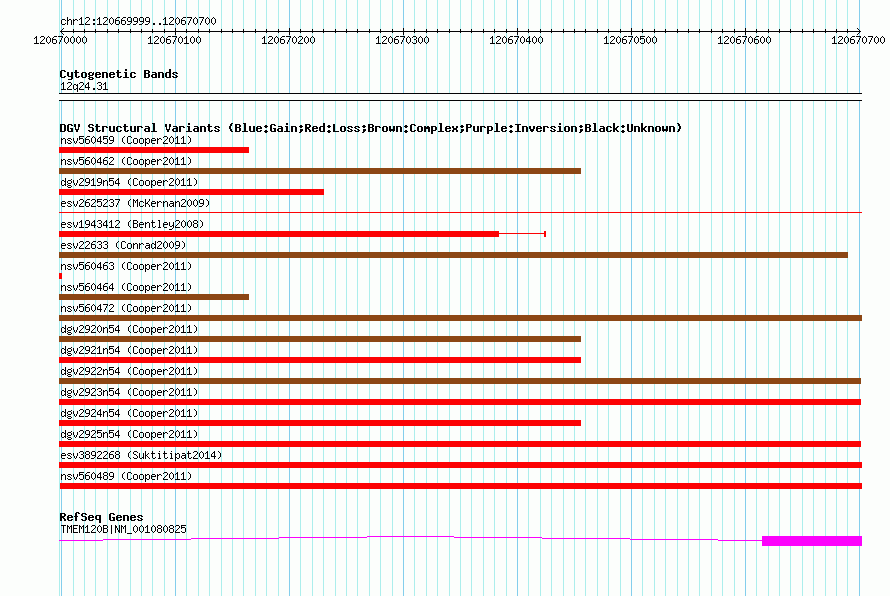This screenshot has width=890, height=596.
Task: Click the brown nsv560462 complex bar
Action: pos(320,171)
